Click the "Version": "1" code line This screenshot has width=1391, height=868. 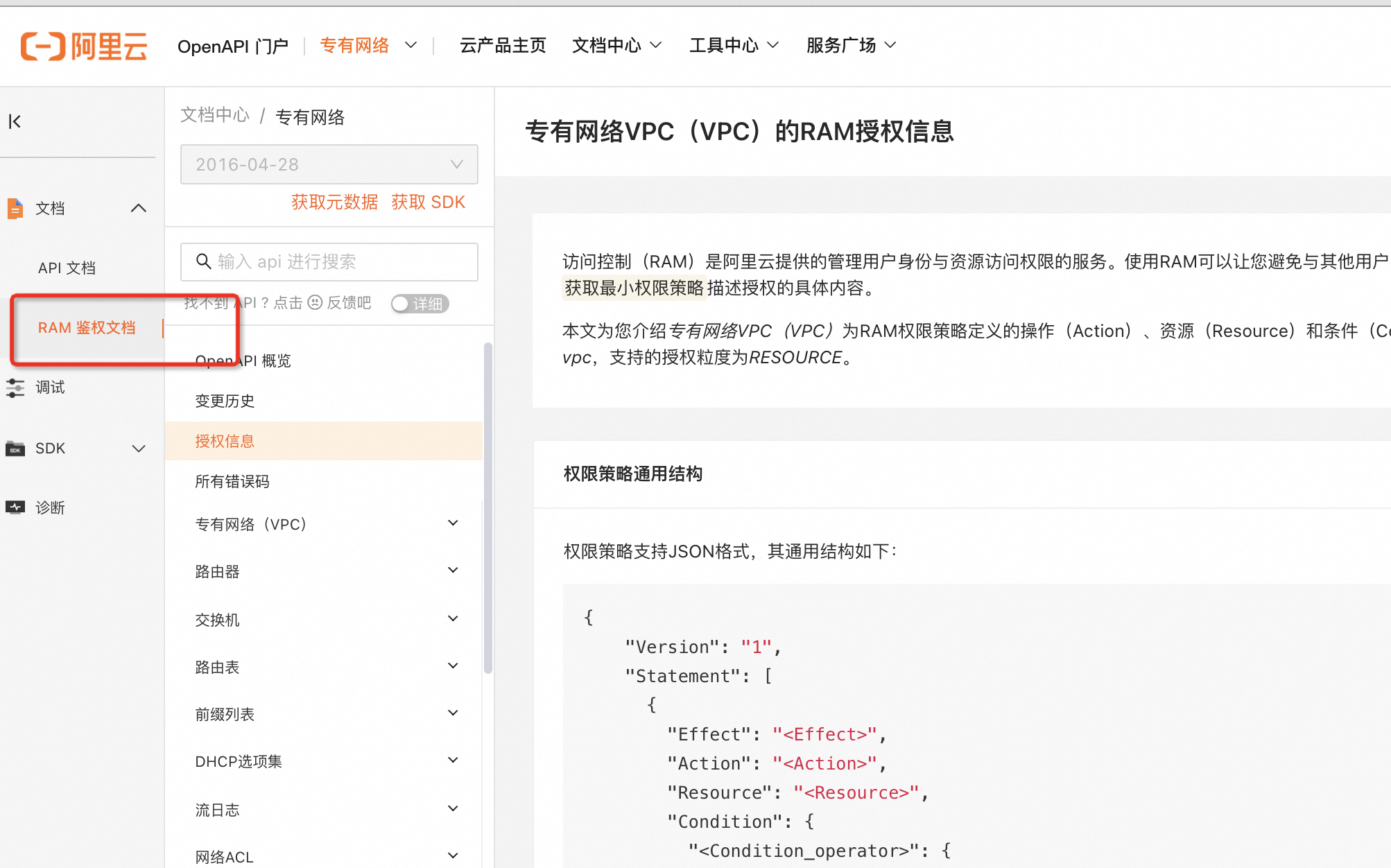coord(703,647)
